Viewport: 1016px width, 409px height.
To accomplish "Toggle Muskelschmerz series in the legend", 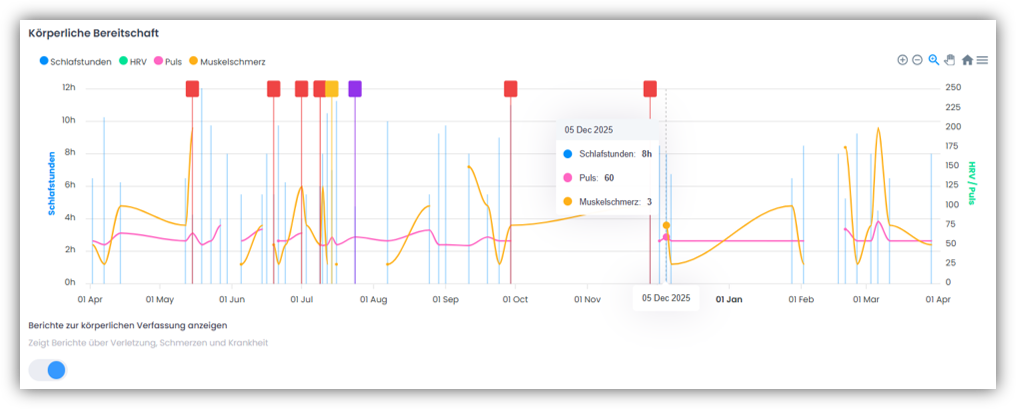I will pos(228,62).
